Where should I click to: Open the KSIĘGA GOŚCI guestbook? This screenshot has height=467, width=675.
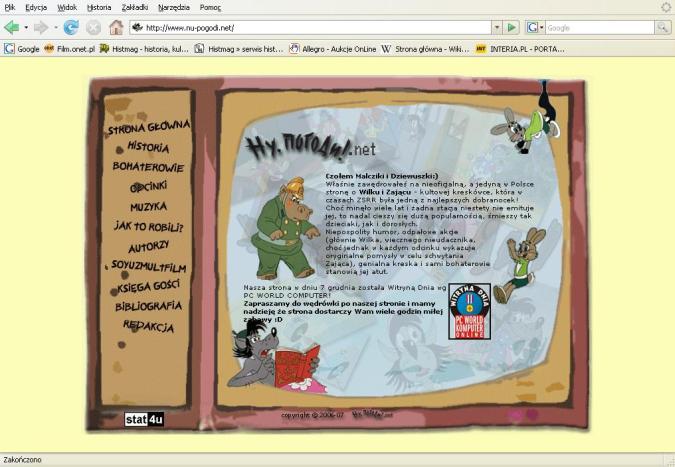click(x=149, y=286)
